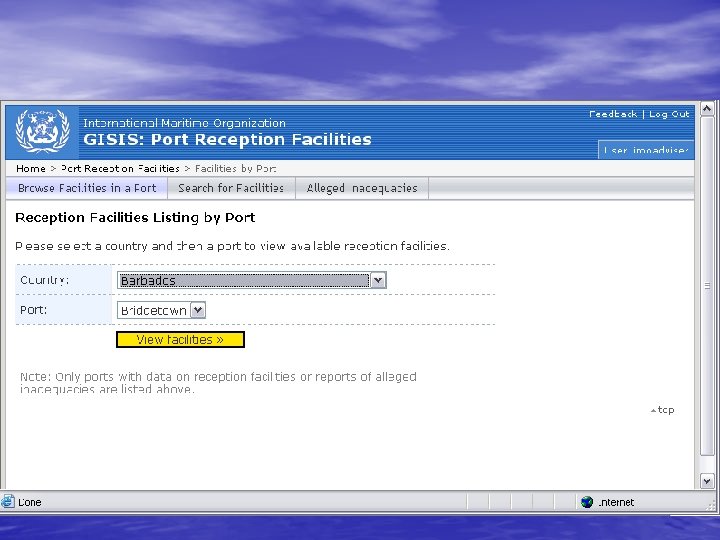Click the scrollbar up arrow

(x=707, y=109)
